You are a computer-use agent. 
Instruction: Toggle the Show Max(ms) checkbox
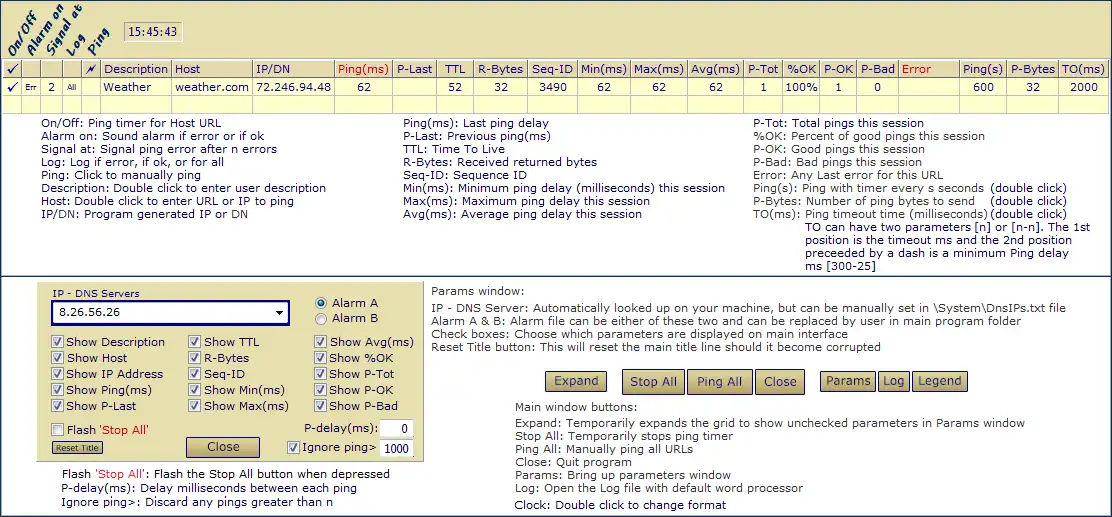tap(195, 406)
